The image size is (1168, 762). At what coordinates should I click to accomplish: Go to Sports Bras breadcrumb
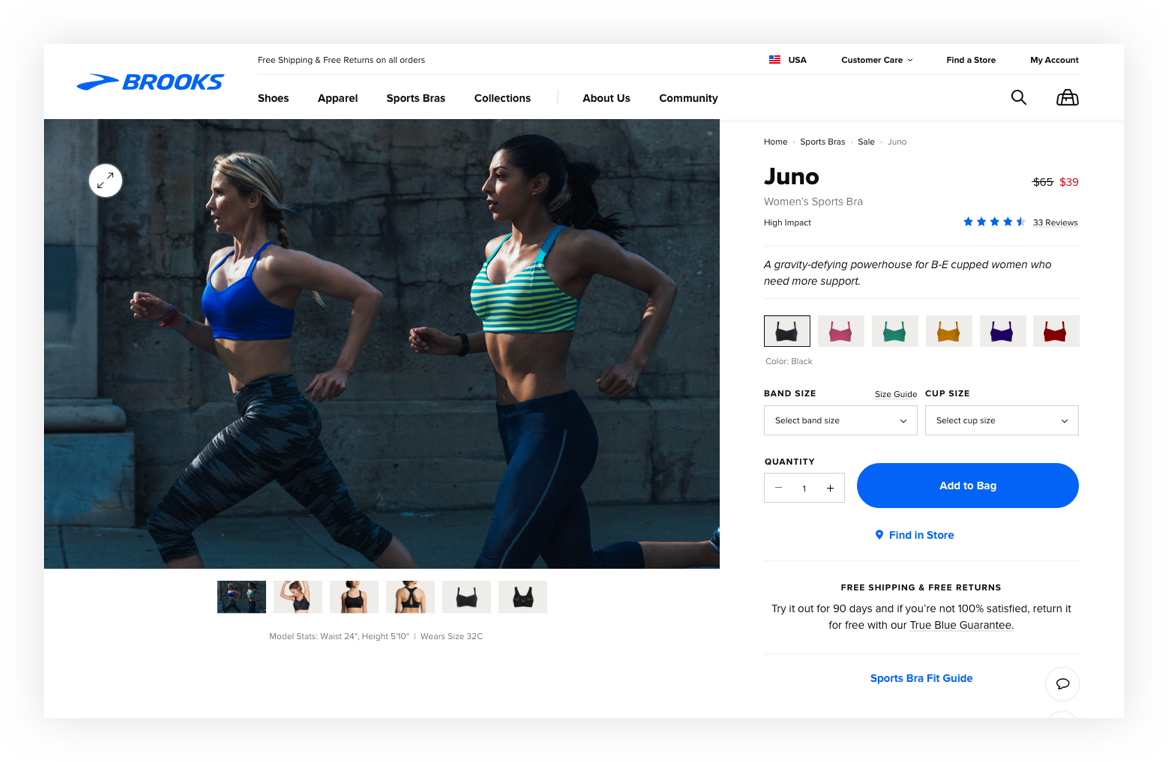point(822,142)
